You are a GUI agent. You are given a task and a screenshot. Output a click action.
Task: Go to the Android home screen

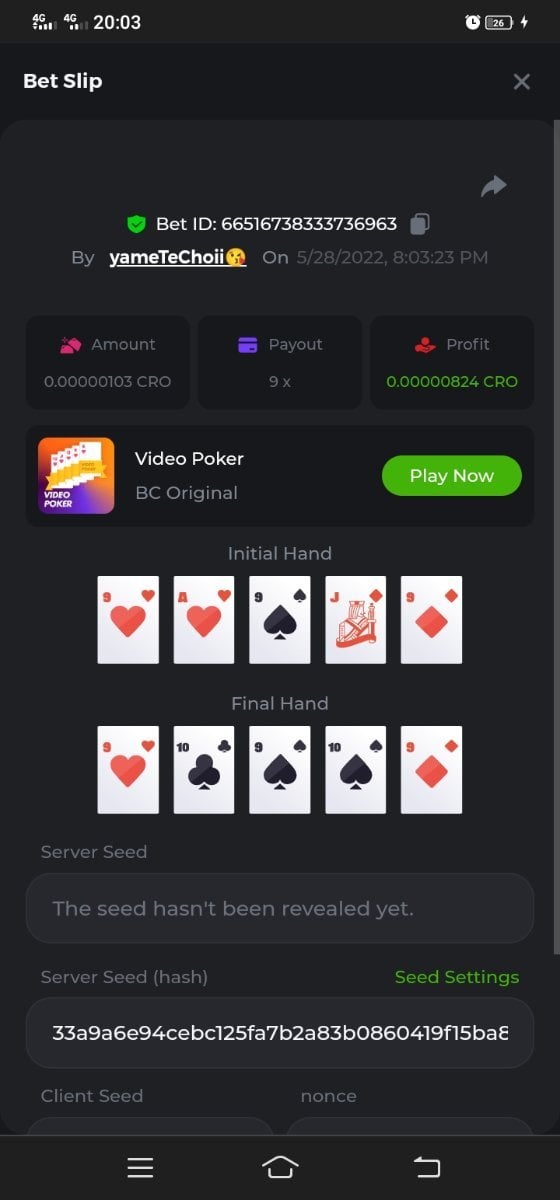click(x=280, y=1167)
